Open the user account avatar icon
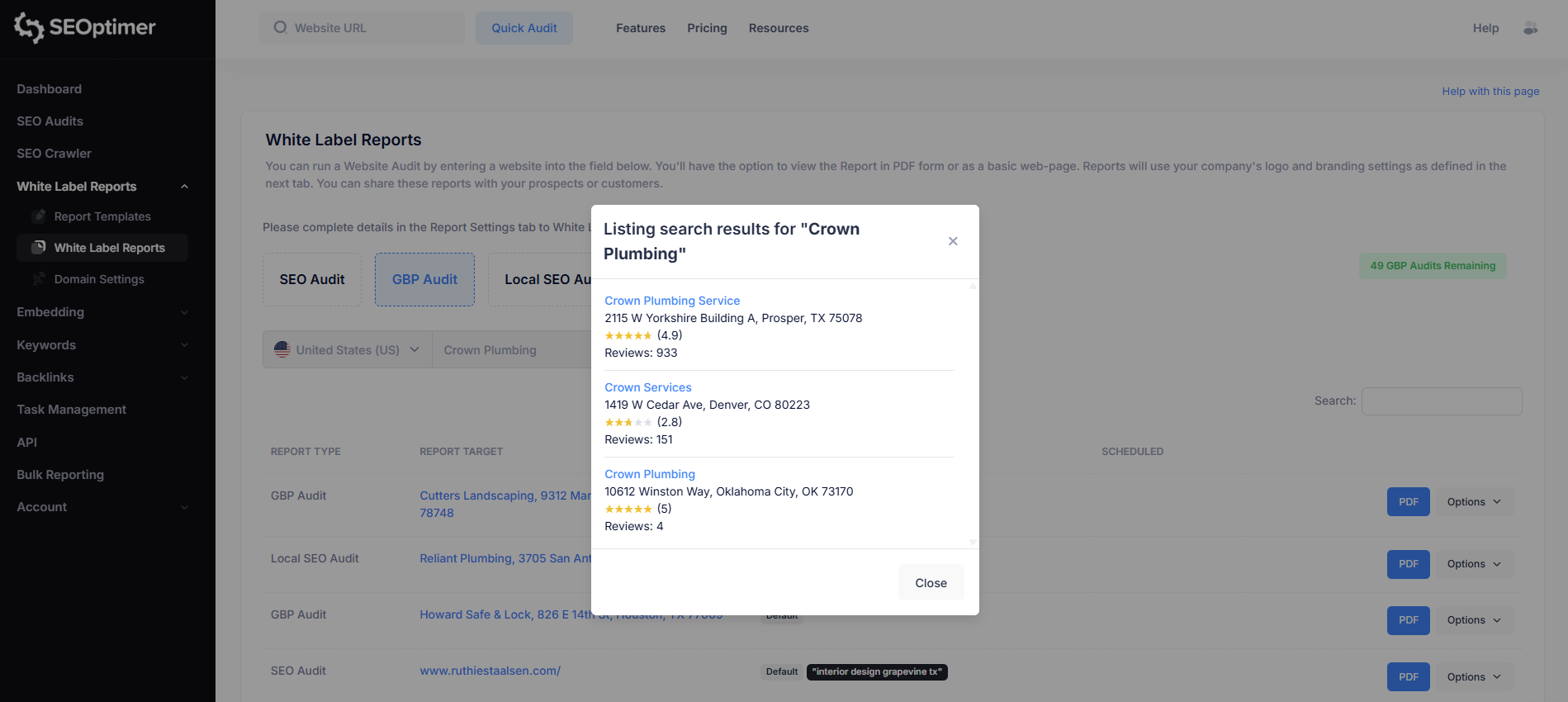Screen dimensions: 1568x702 pos(1530,28)
